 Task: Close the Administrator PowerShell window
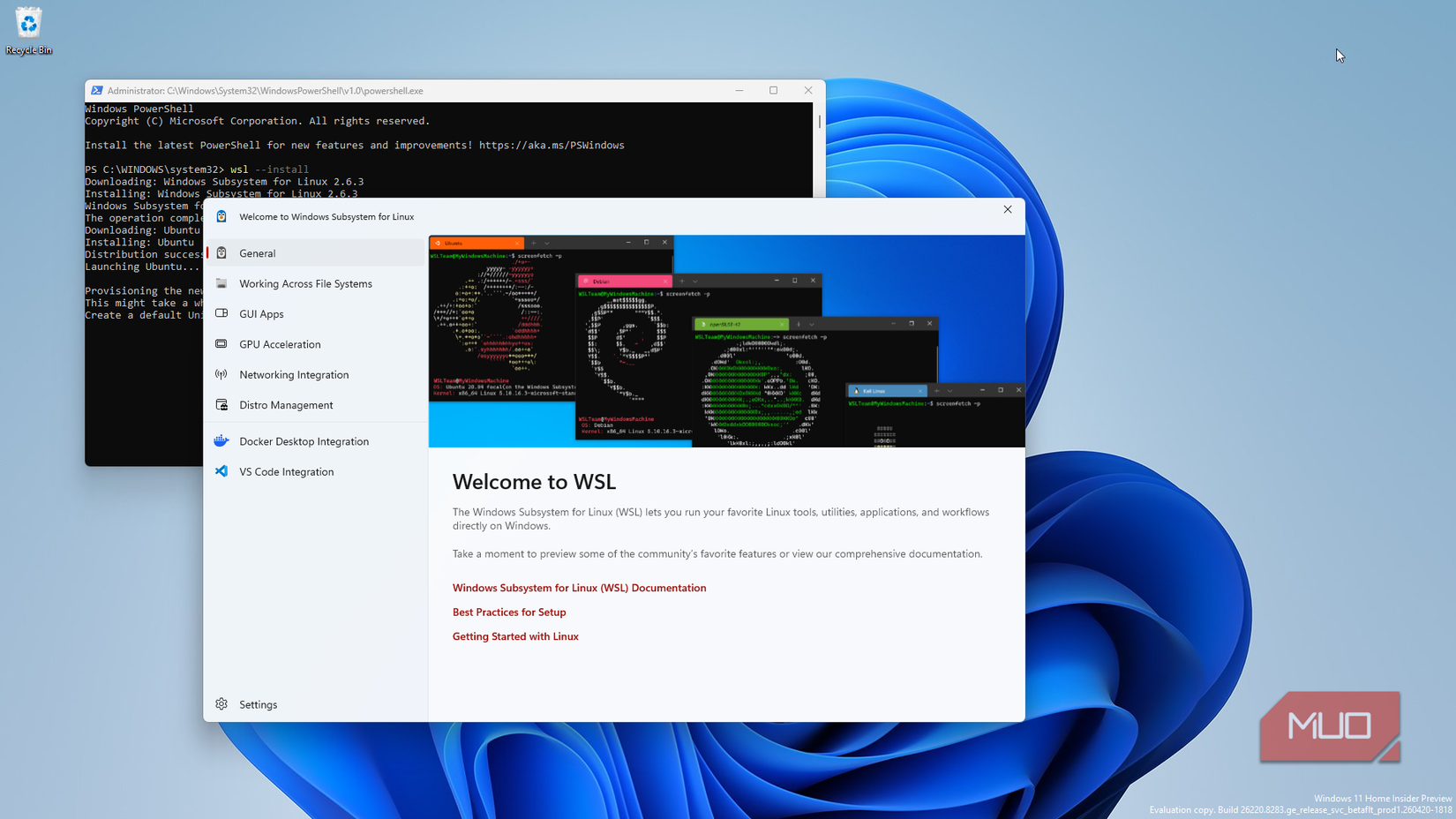pyautogui.click(x=808, y=90)
